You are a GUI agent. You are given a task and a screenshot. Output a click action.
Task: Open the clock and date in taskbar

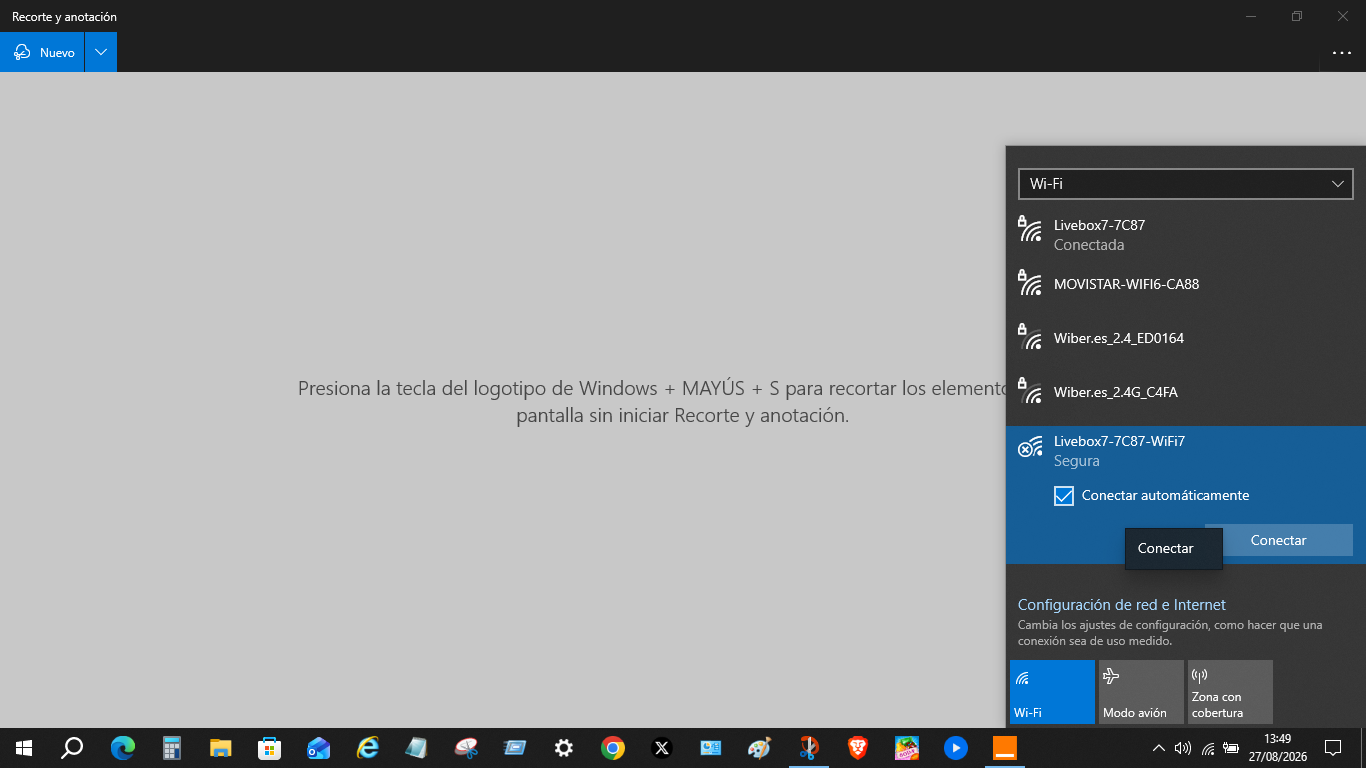1277,748
